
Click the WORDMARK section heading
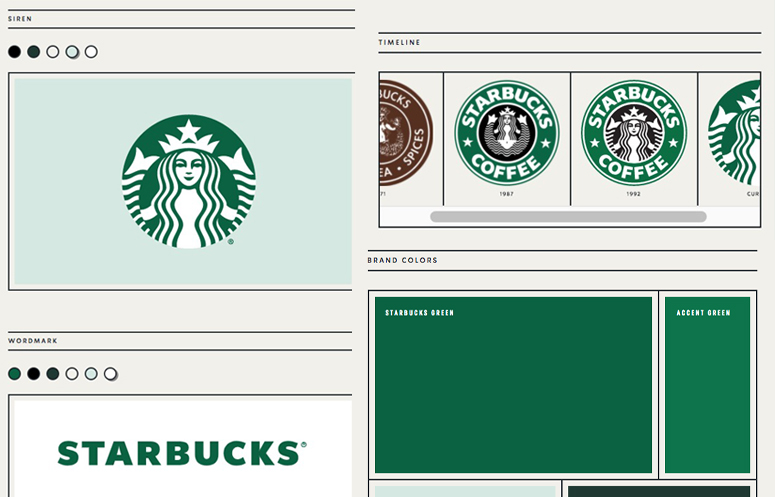tap(33, 341)
